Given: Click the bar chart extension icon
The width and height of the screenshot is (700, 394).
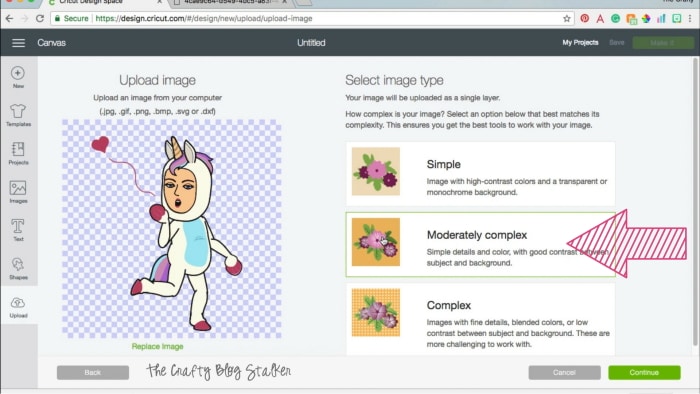Looking at the screenshot, I should pos(661,19).
